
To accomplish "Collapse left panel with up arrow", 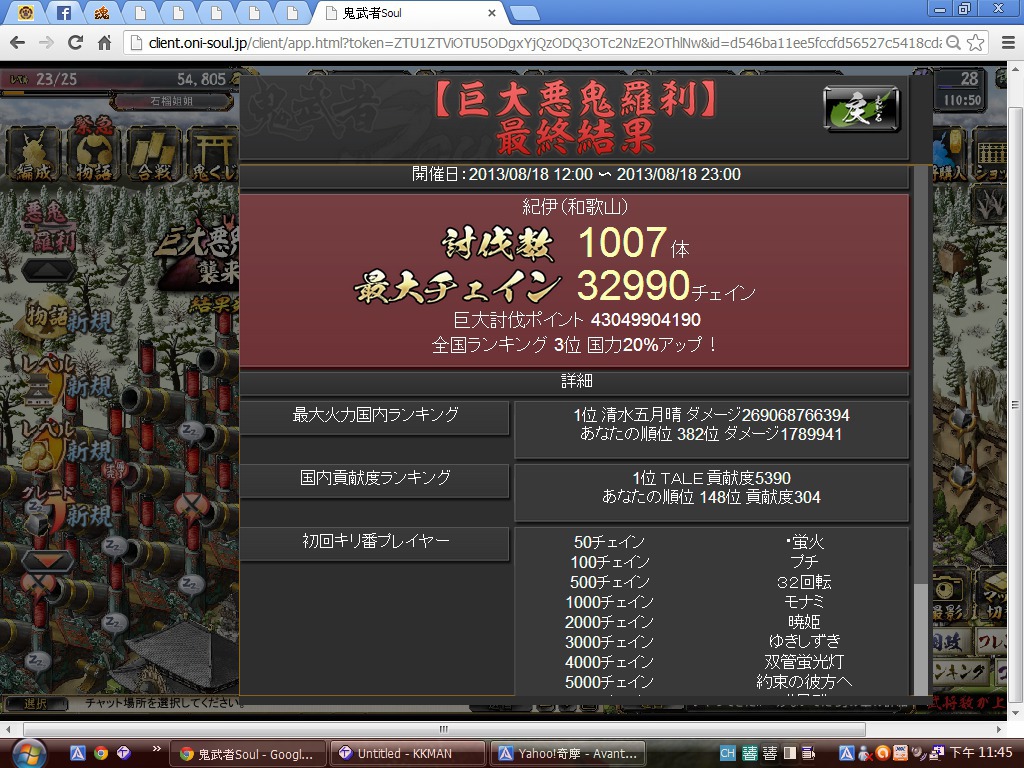I will pyautogui.click(x=48, y=270).
